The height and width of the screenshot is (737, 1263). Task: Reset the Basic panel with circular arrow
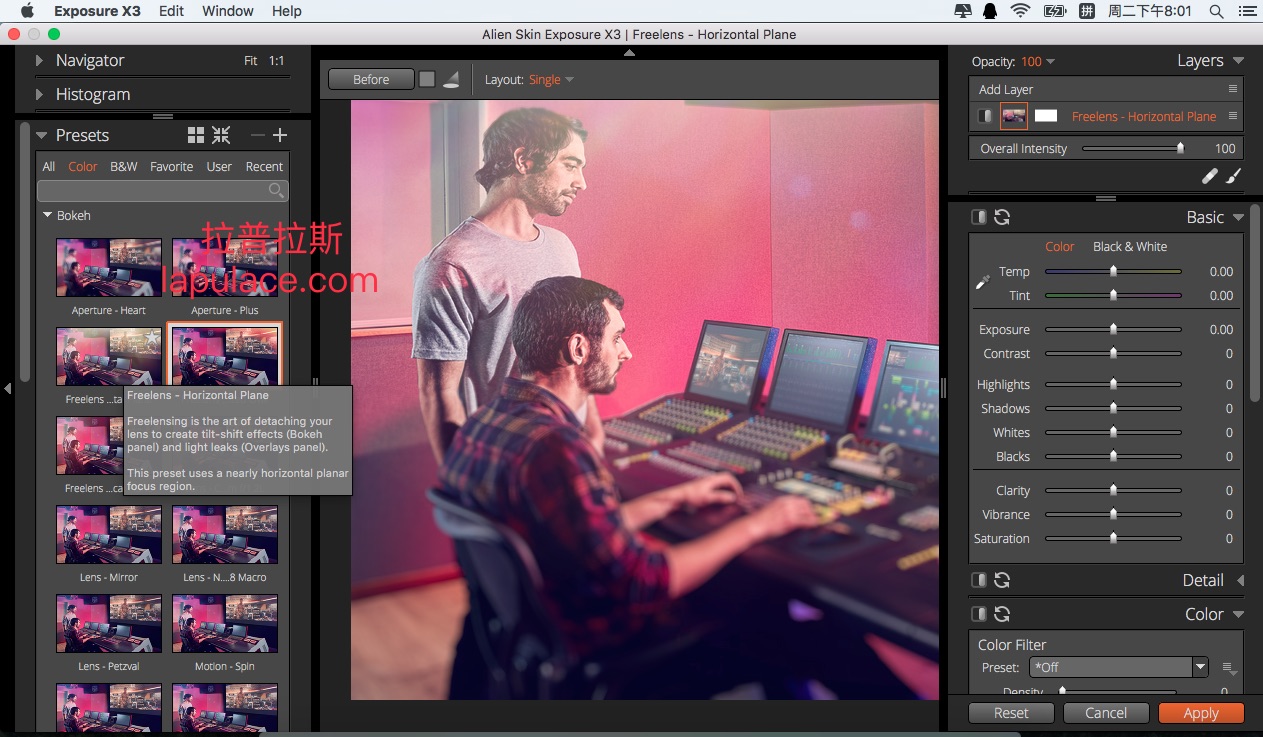pyautogui.click(x=1002, y=217)
